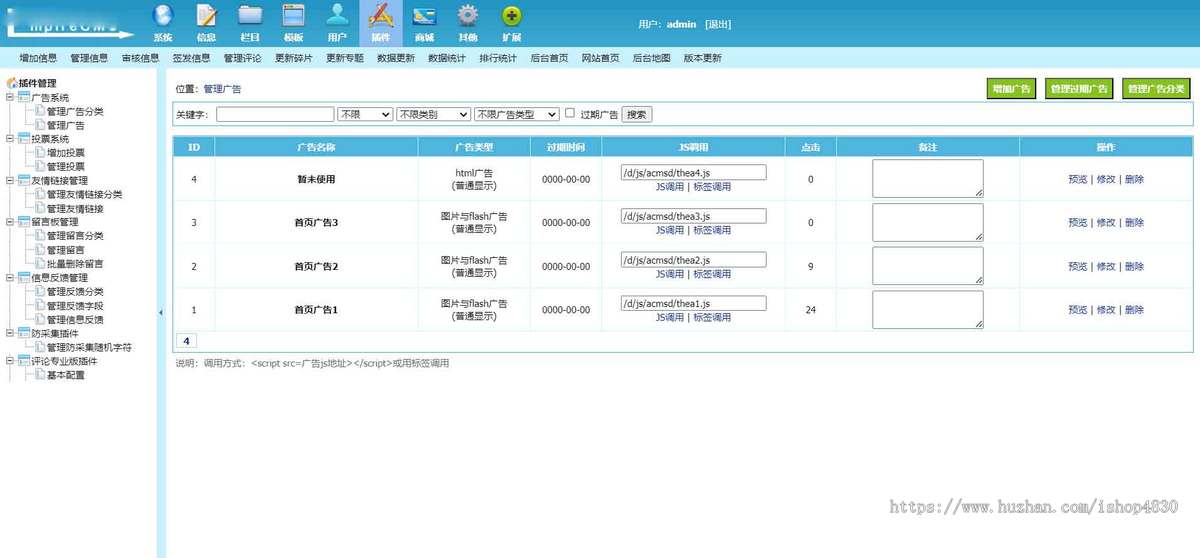Click the sidebar collapse arrow handle
This screenshot has height=558, width=1200.
pyautogui.click(x=161, y=312)
